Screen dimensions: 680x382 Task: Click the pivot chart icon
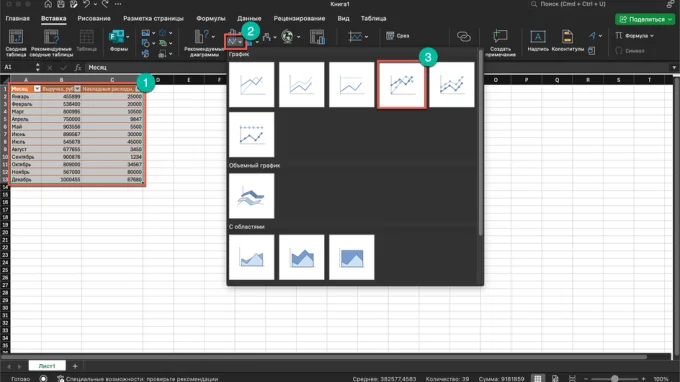click(x=317, y=37)
